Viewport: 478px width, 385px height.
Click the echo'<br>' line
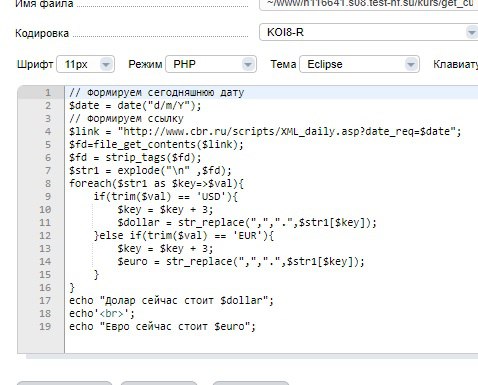pos(102,313)
